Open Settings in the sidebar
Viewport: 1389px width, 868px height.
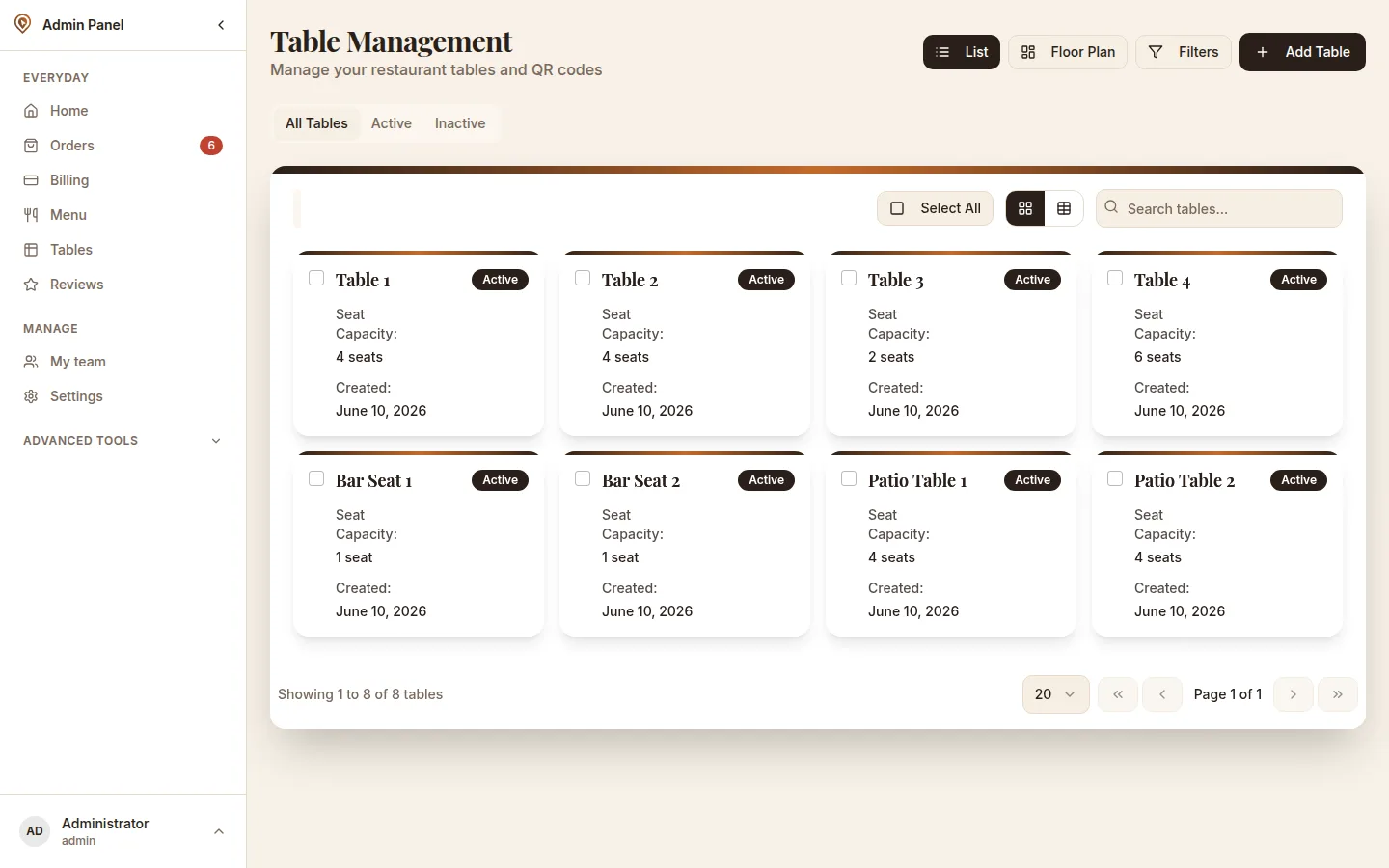(123, 396)
